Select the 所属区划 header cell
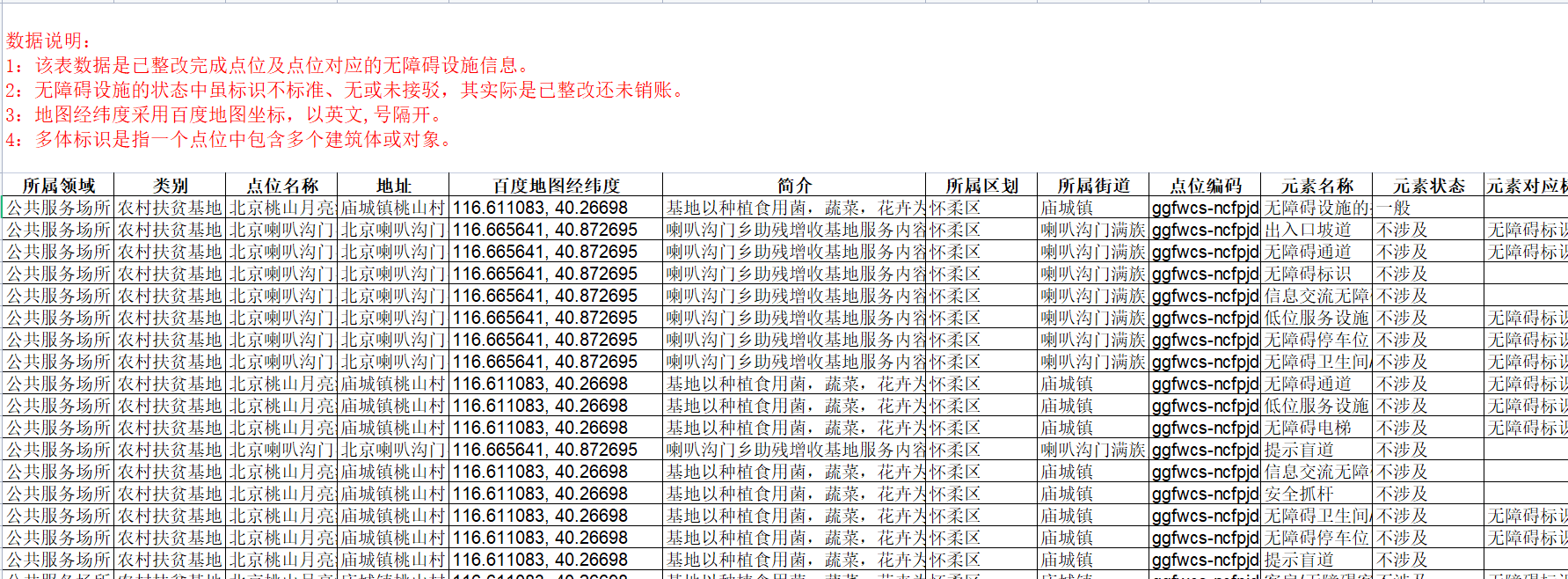This screenshot has width=1568, height=579. (x=981, y=186)
